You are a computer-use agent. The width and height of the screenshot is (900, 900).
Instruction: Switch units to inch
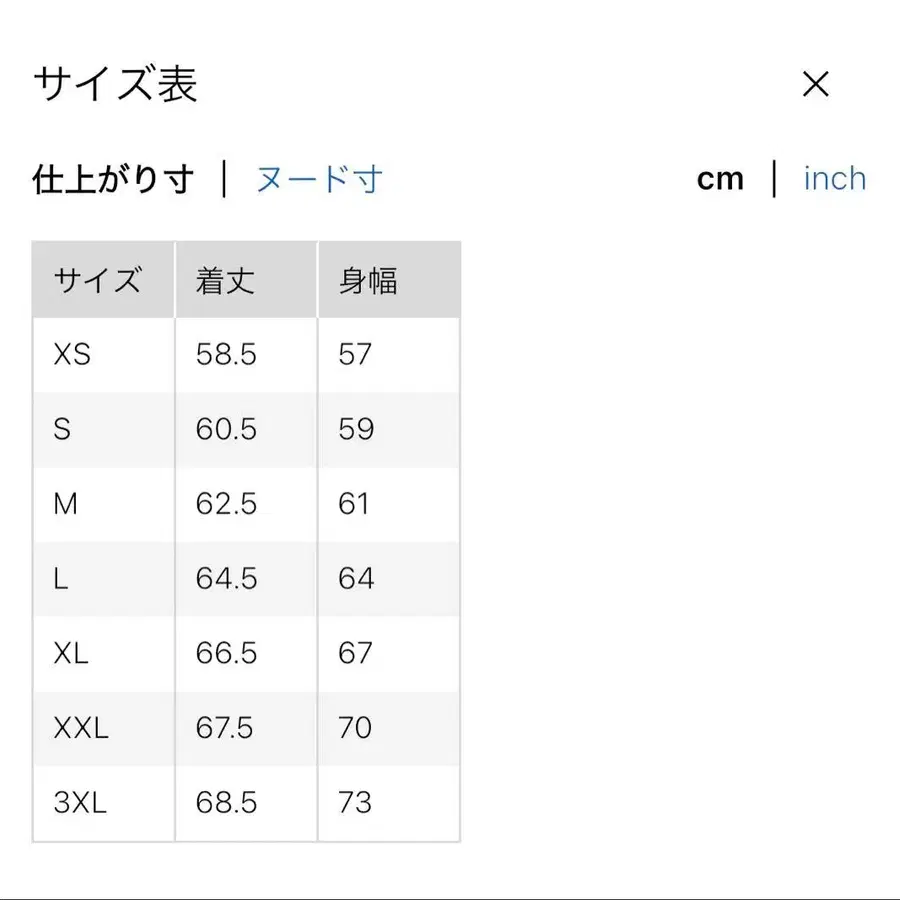click(x=834, y=177)
